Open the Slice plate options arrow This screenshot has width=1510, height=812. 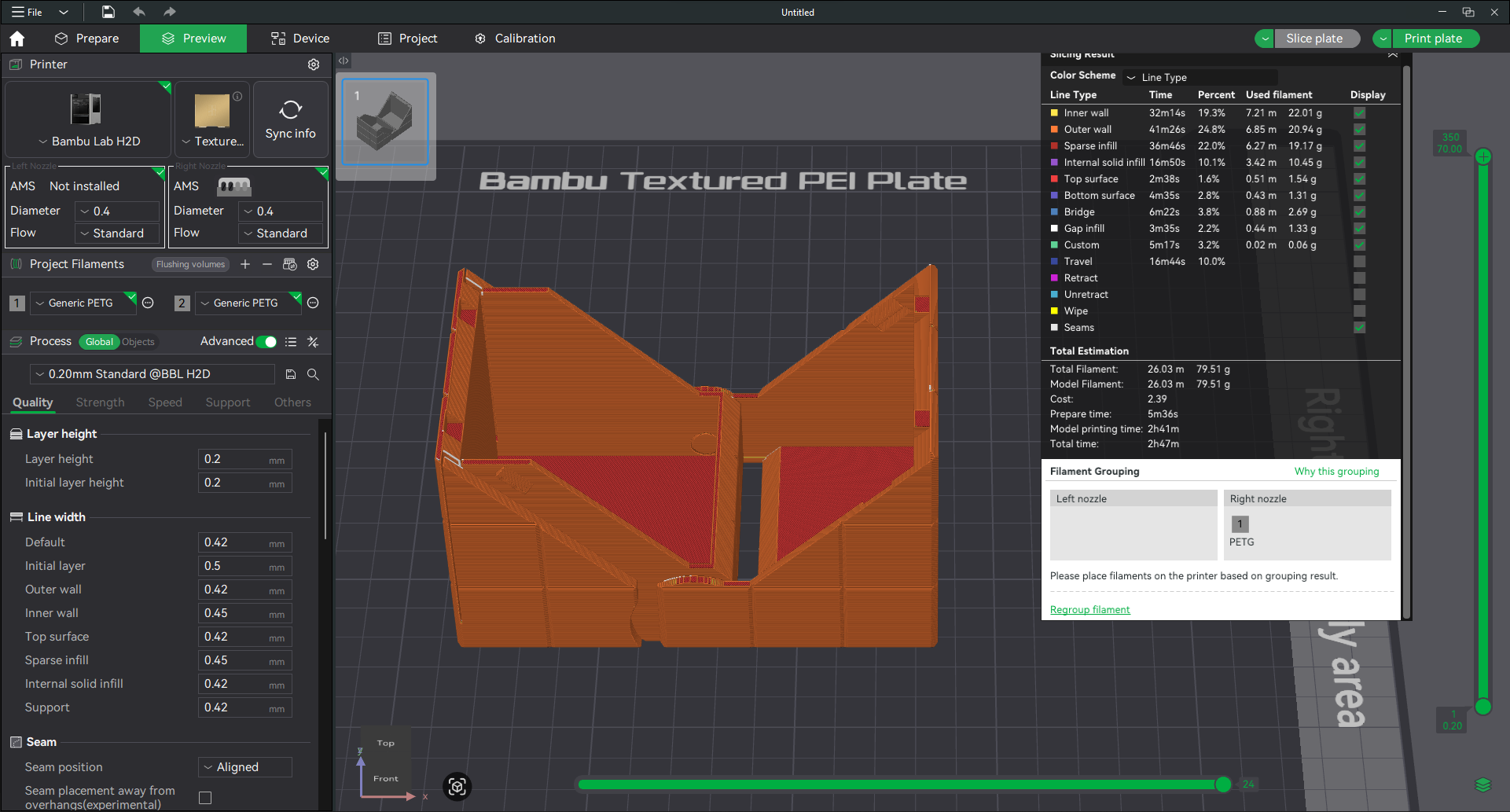[1265, 39]
